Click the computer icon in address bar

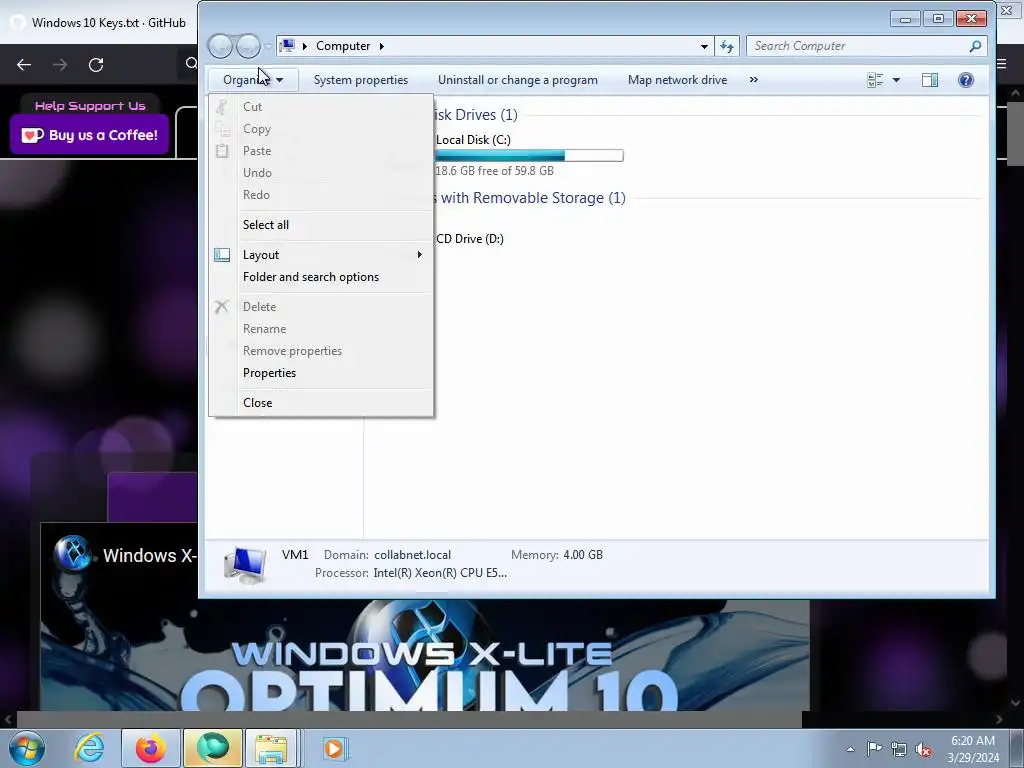[x=287, y=46]
